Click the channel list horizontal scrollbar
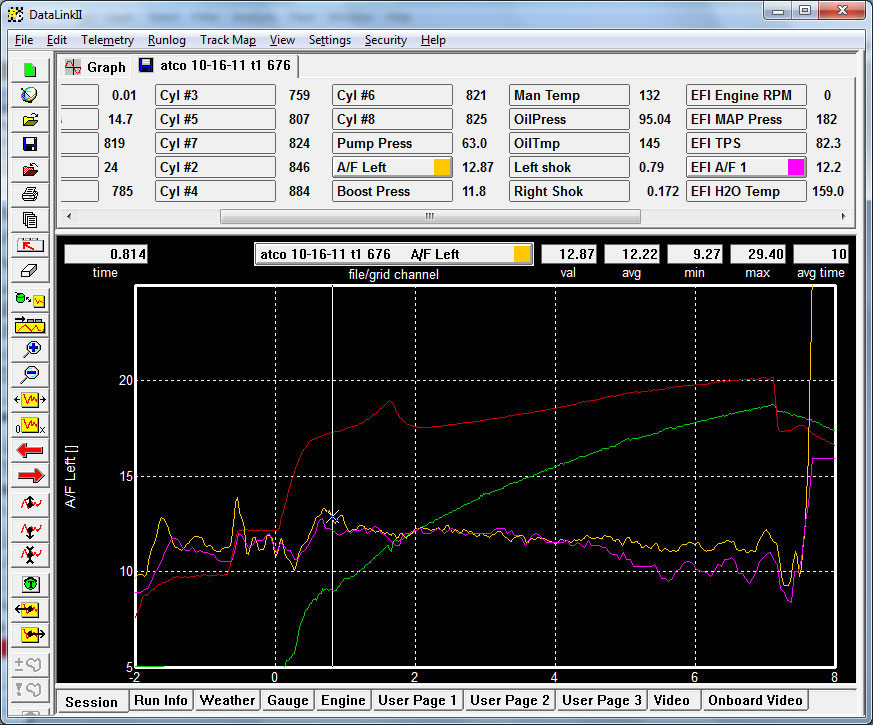Image resolution: width=873 pixels, height=725 pixels. pos(430,216)
